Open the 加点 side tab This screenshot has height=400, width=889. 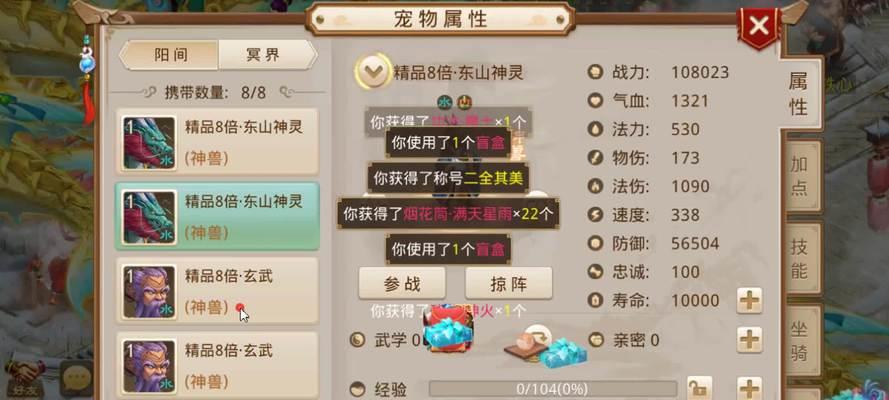(x=800, y=176)
